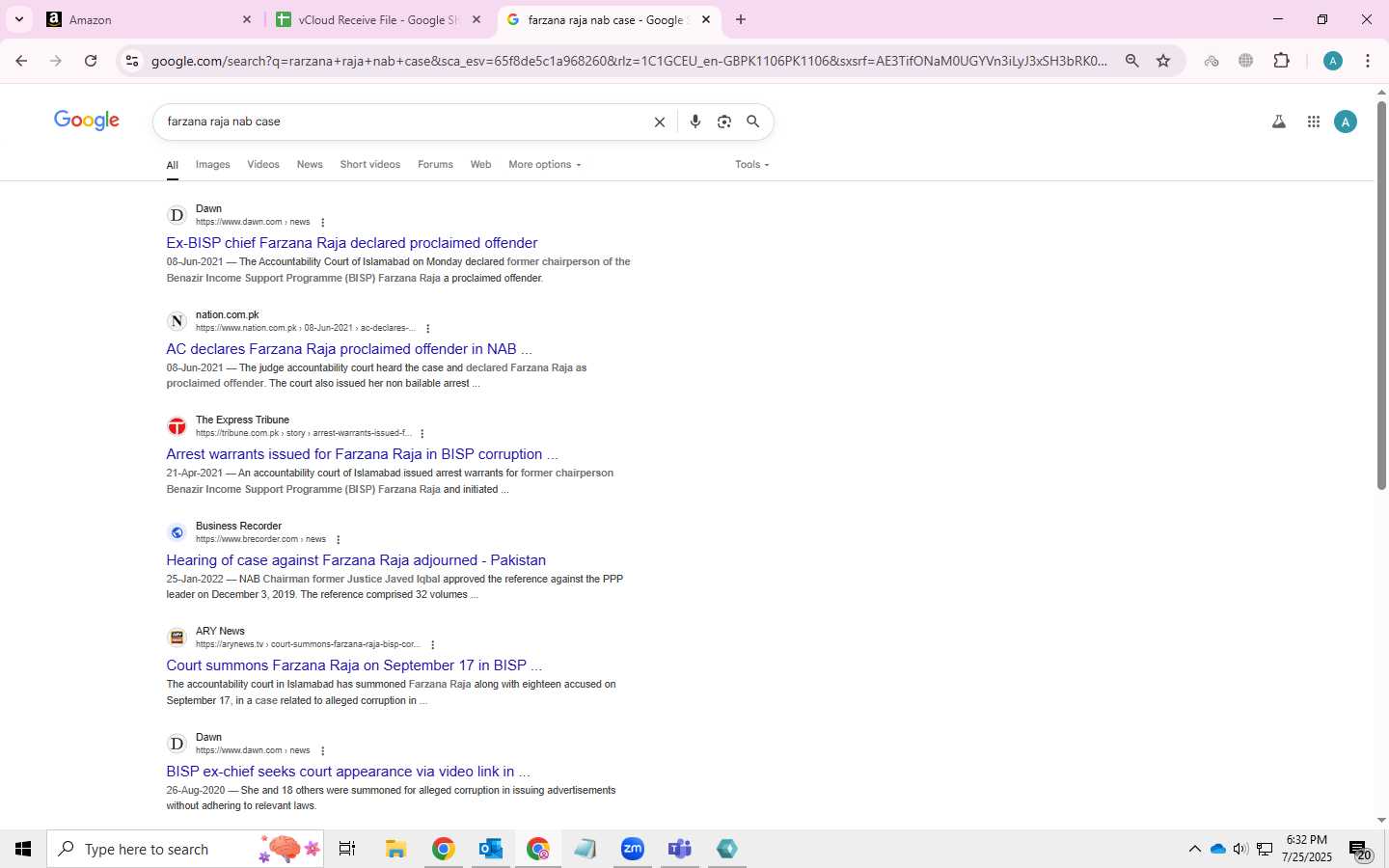
Task: Open Google Account avatar on the page
Action: [1346, 122]
